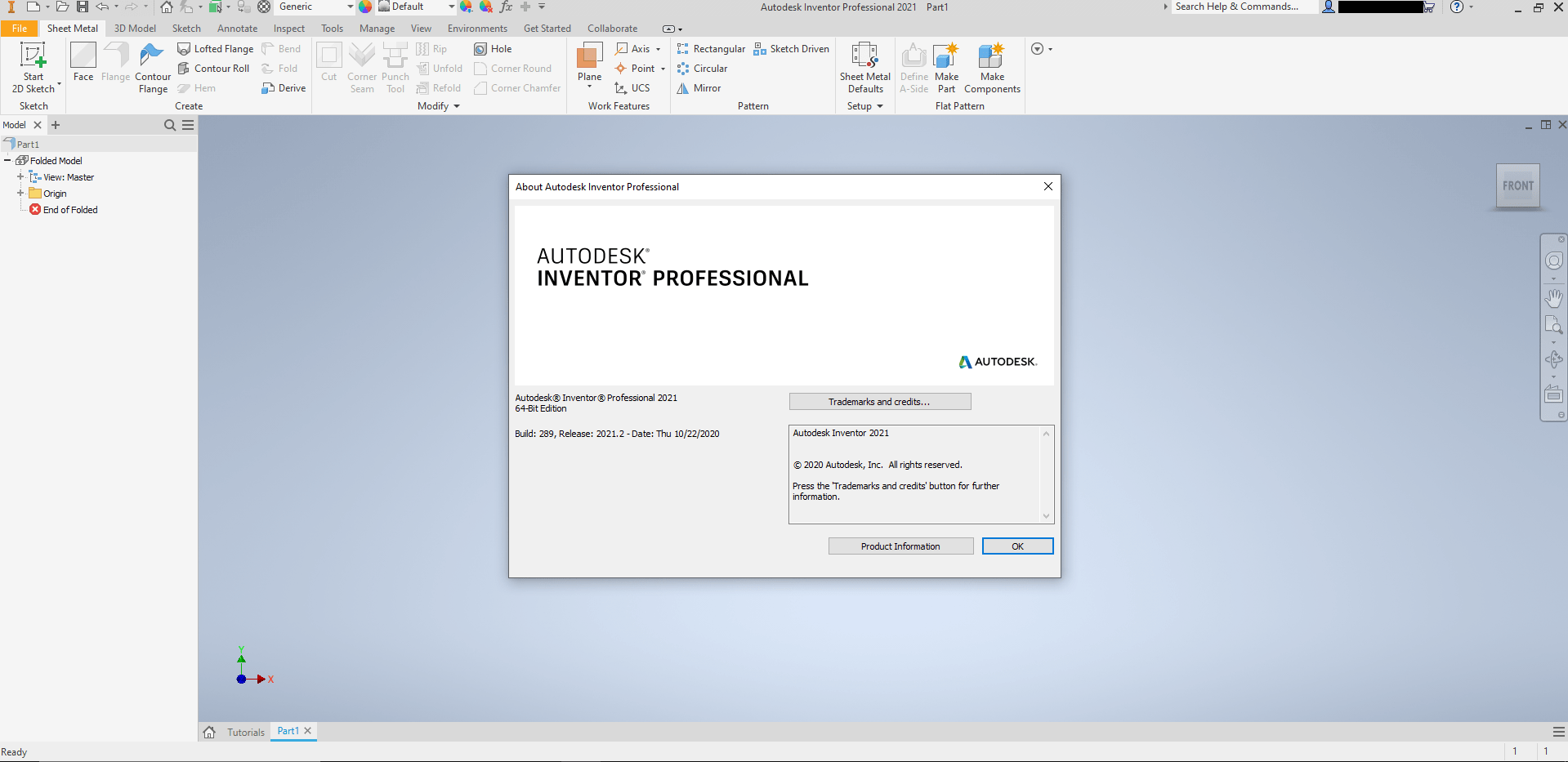Viewport: 1568px width, 762px height.
Task: Open the Inspect ribbon tab
Action: point(289,29)
